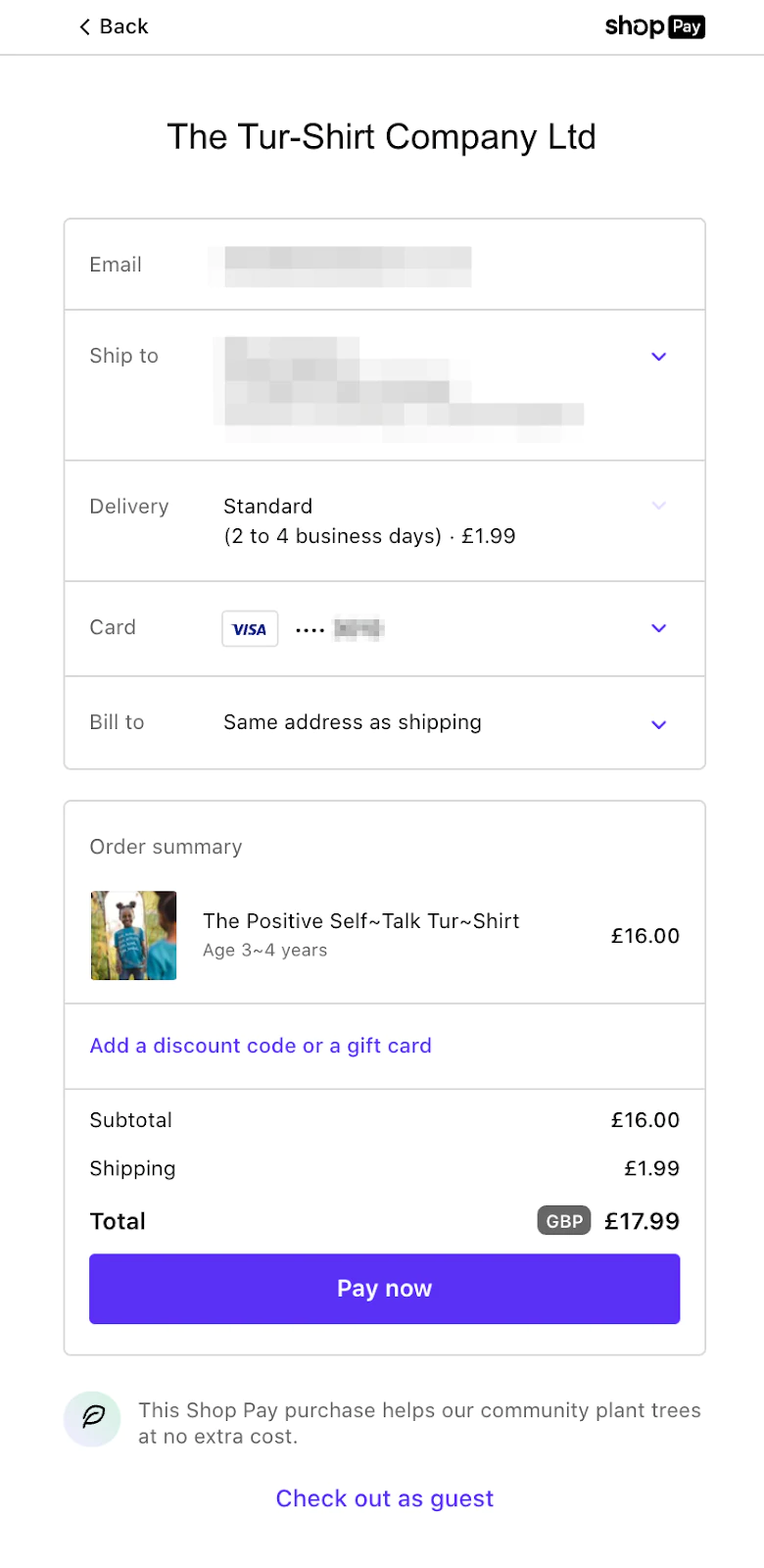The width and height of the screenshot is (764, 1568).
Task: Click the GBP currency badge
Action: pyautogui.click(x=564, y=1221)
